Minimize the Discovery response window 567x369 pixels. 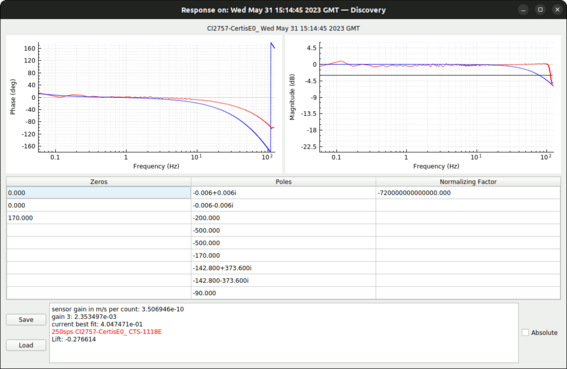point(523,10)
